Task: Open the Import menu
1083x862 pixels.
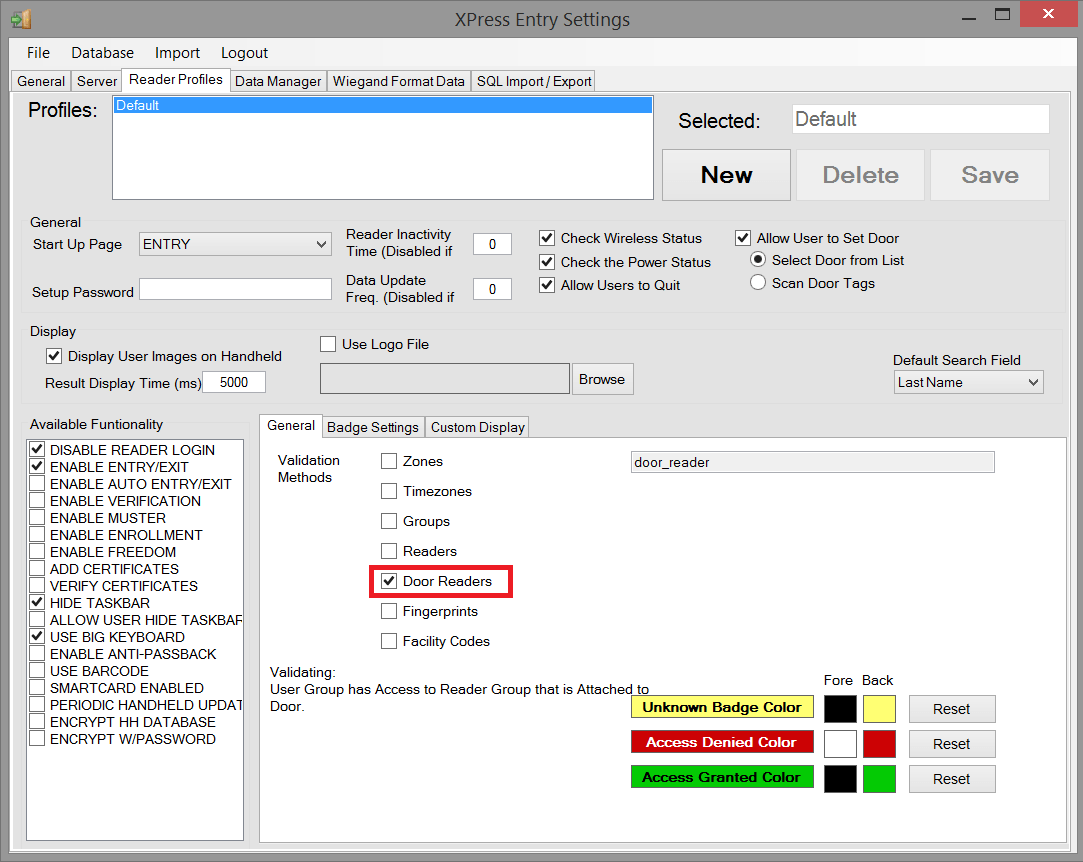Action: [177, 53]
